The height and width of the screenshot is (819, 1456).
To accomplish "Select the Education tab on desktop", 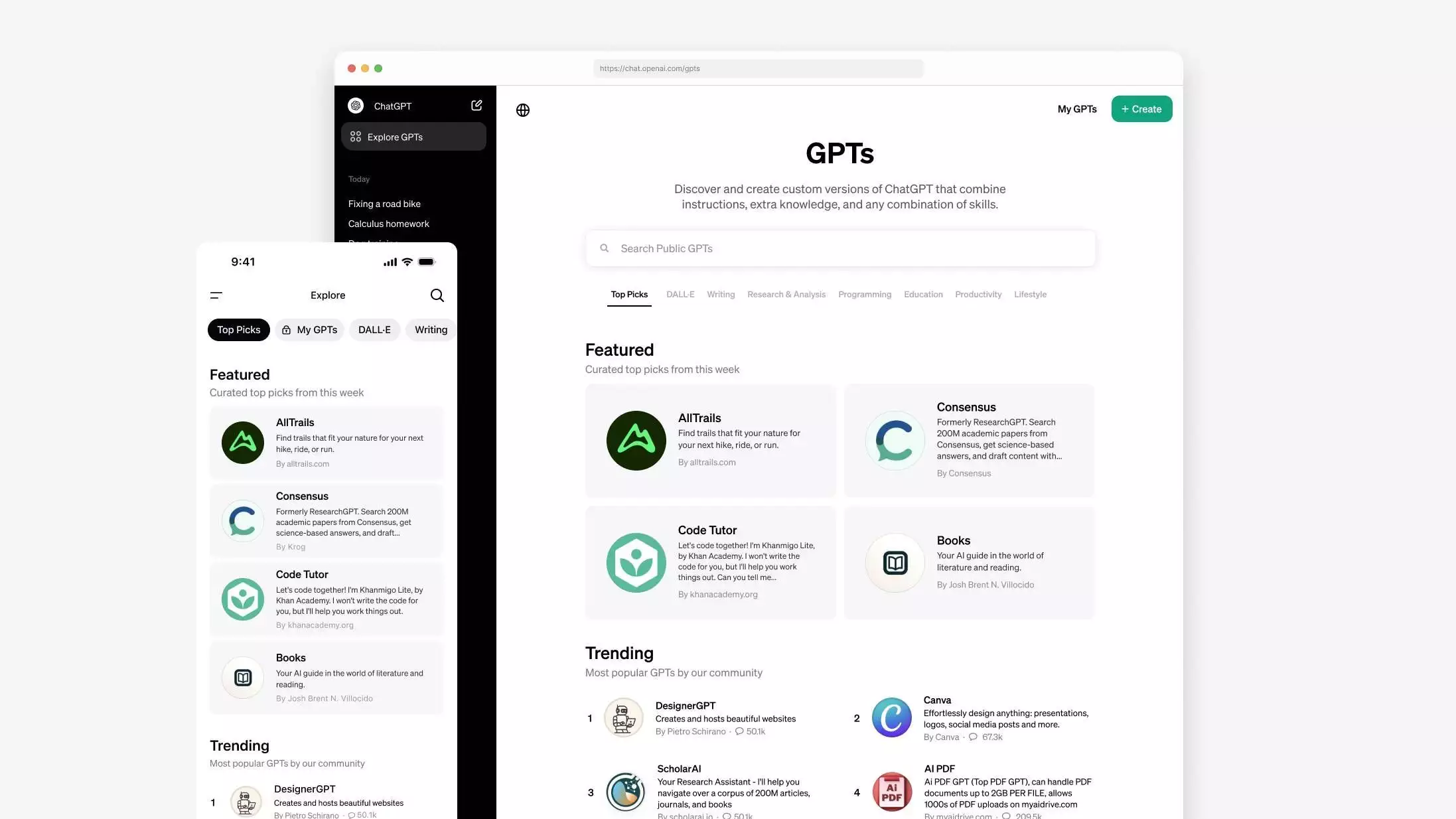I will 923,294.
